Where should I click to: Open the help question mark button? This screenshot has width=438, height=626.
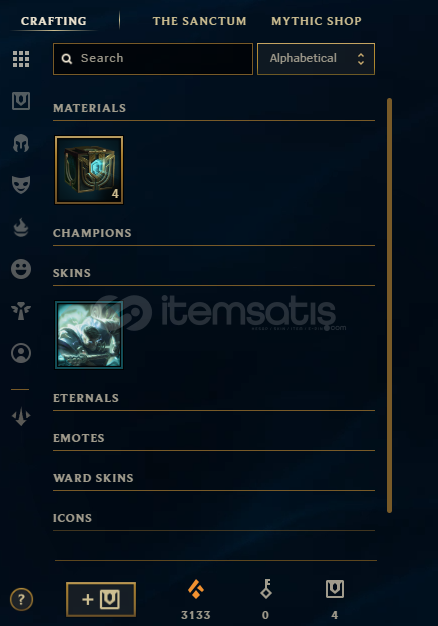click(21, 599)
